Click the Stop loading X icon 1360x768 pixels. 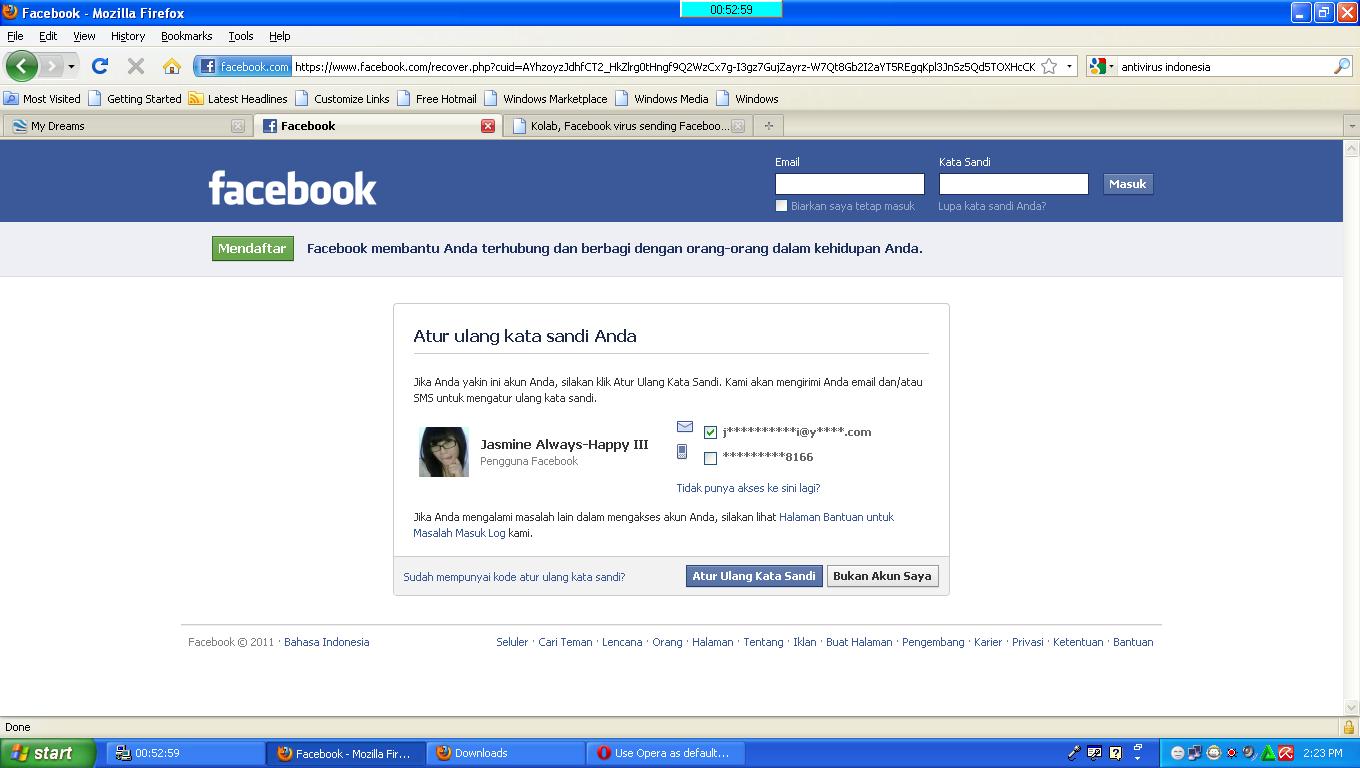pyautogui.click(x=136, y=66)
